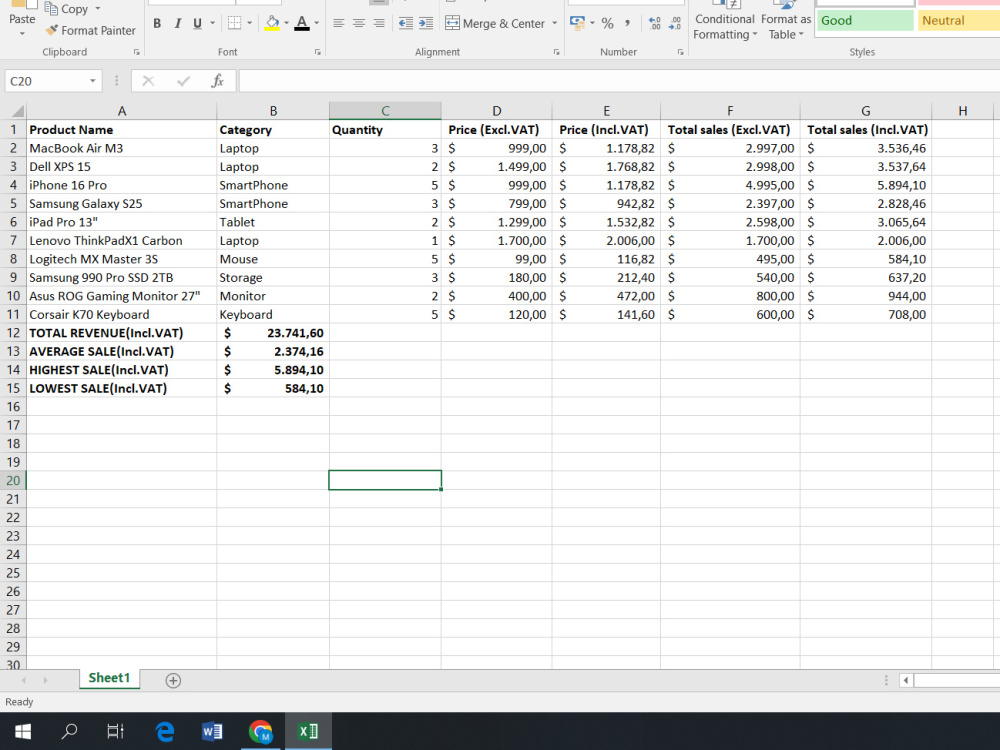Activate Format Painter

(91, 30)
